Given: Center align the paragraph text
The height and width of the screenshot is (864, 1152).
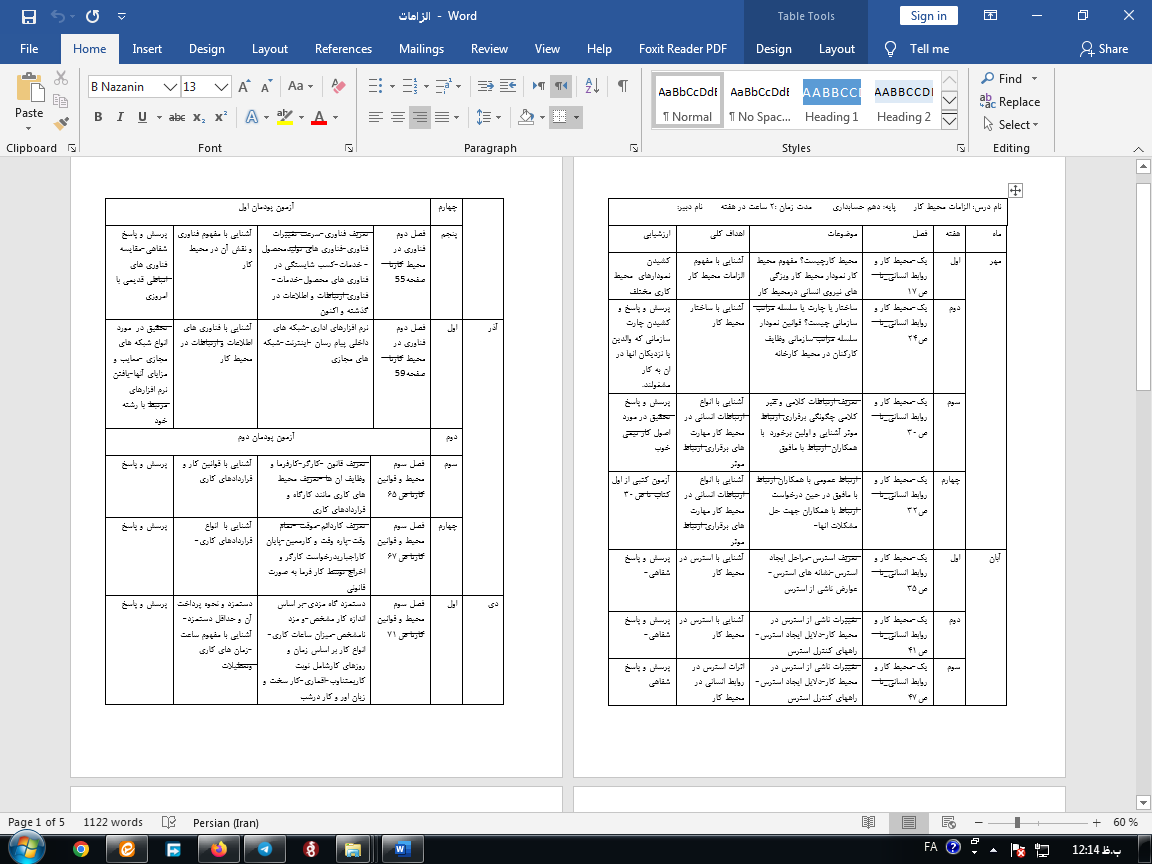Looking at the screenshot, I should 397,117.
